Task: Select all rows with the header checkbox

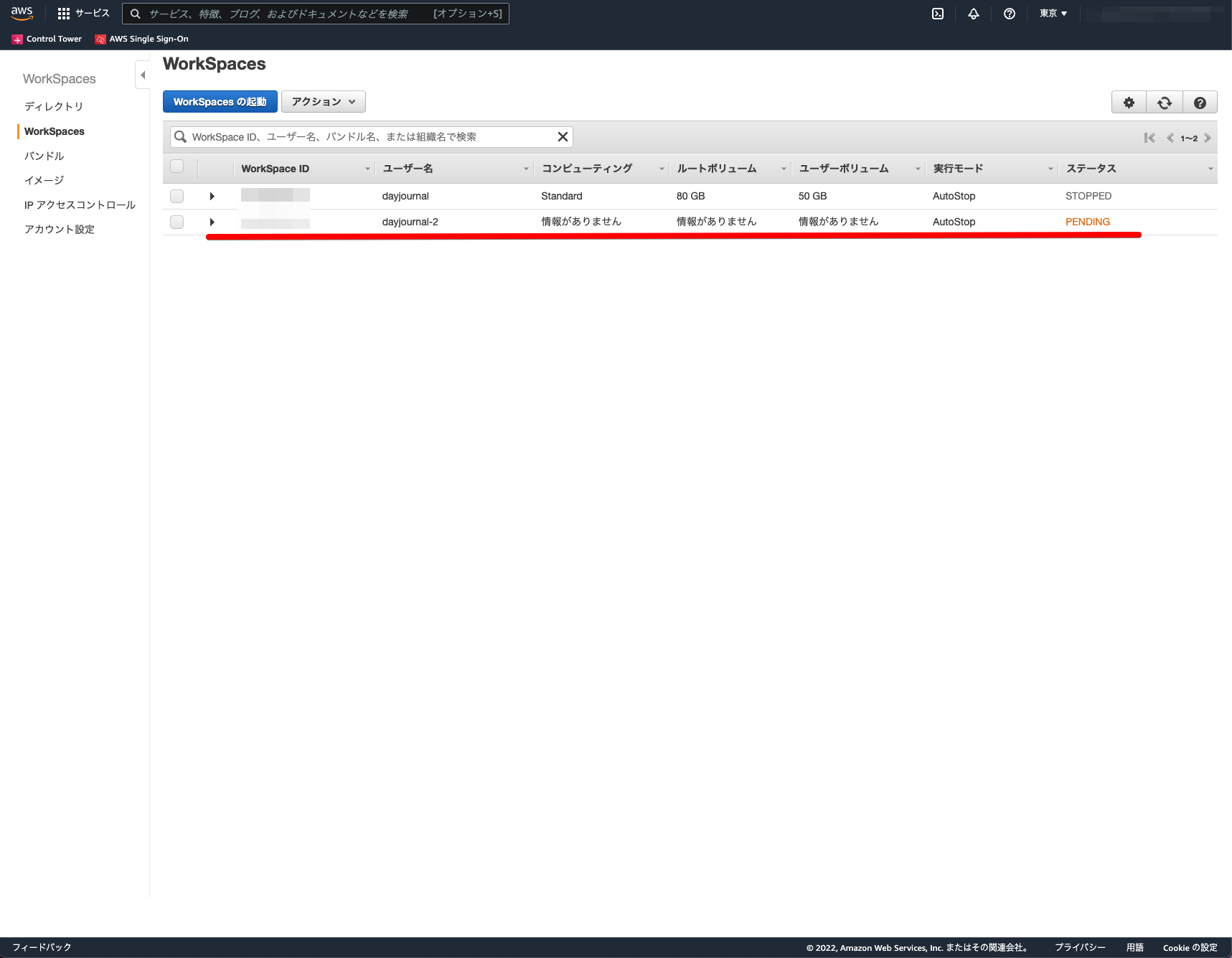Action: click(177, 166)
